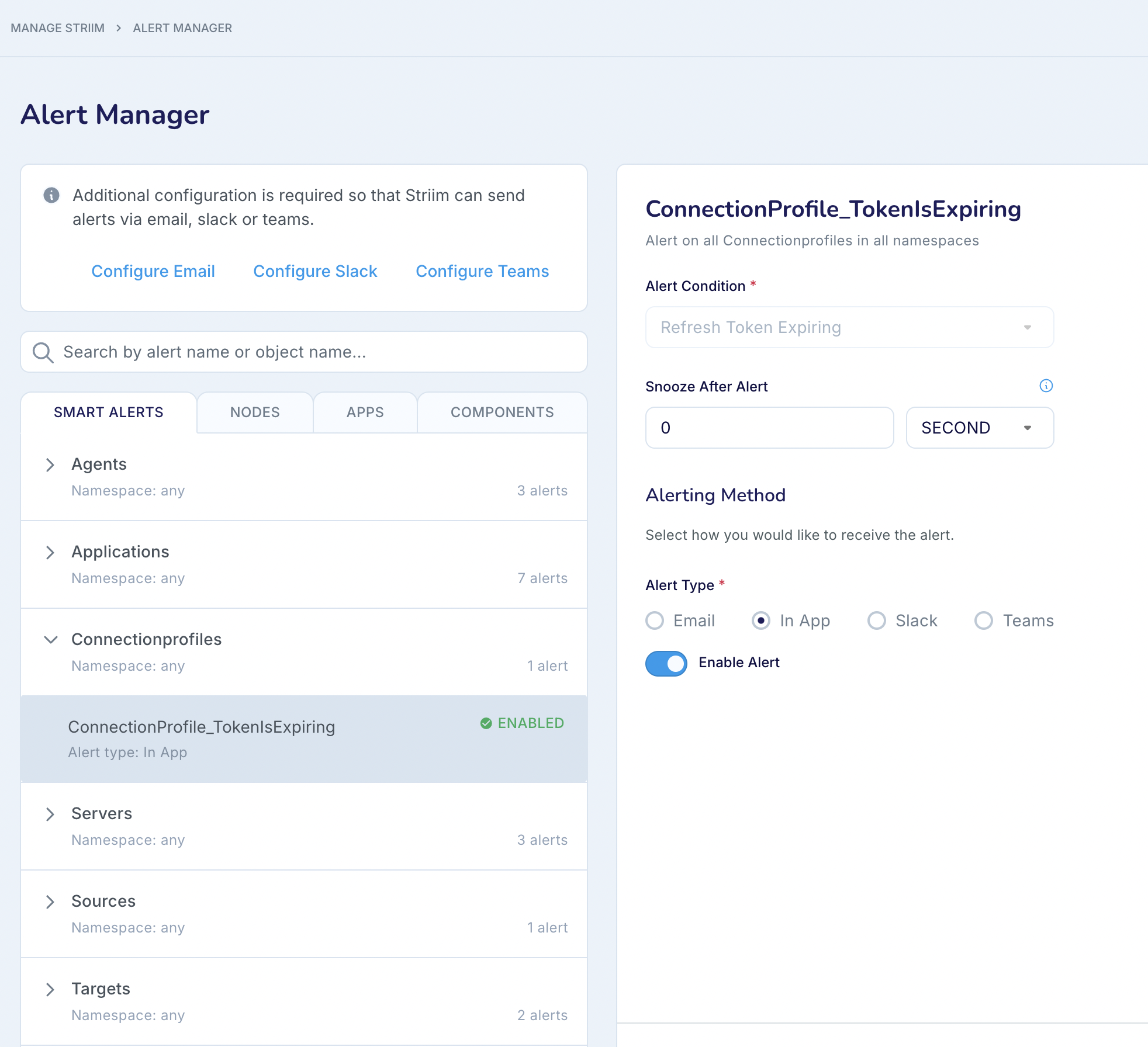Open the Configure Slack link
This screenshot has width=1148, height=1047.
click(315, 271)
